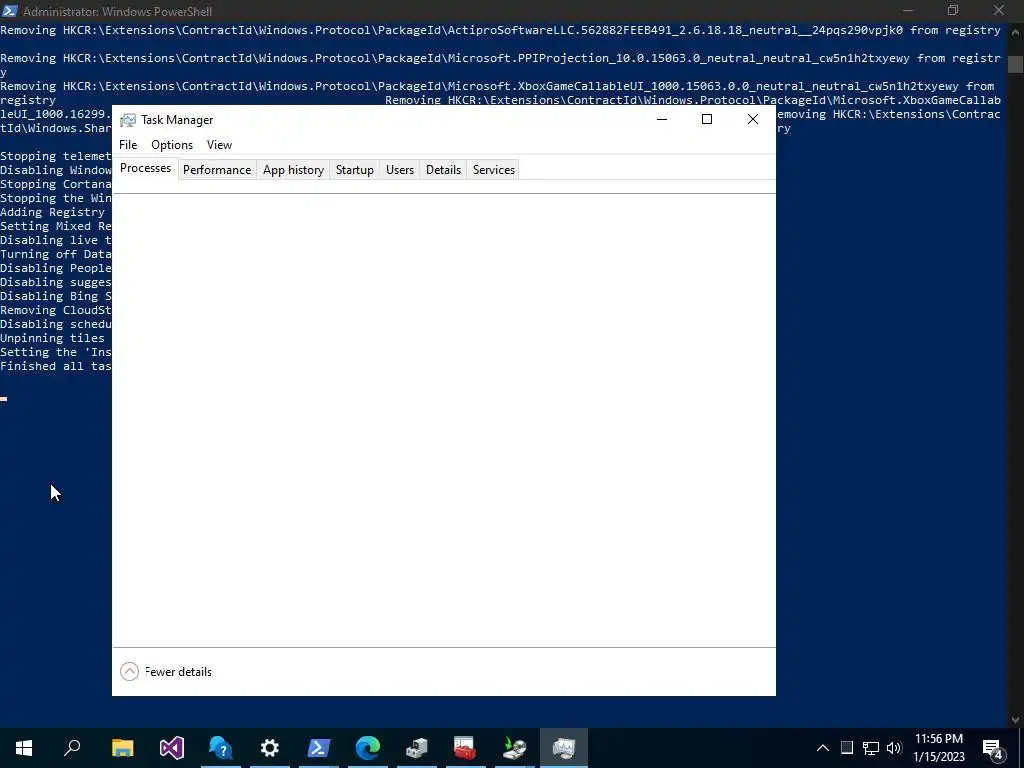Open the Startup tab

coord(355,170)
